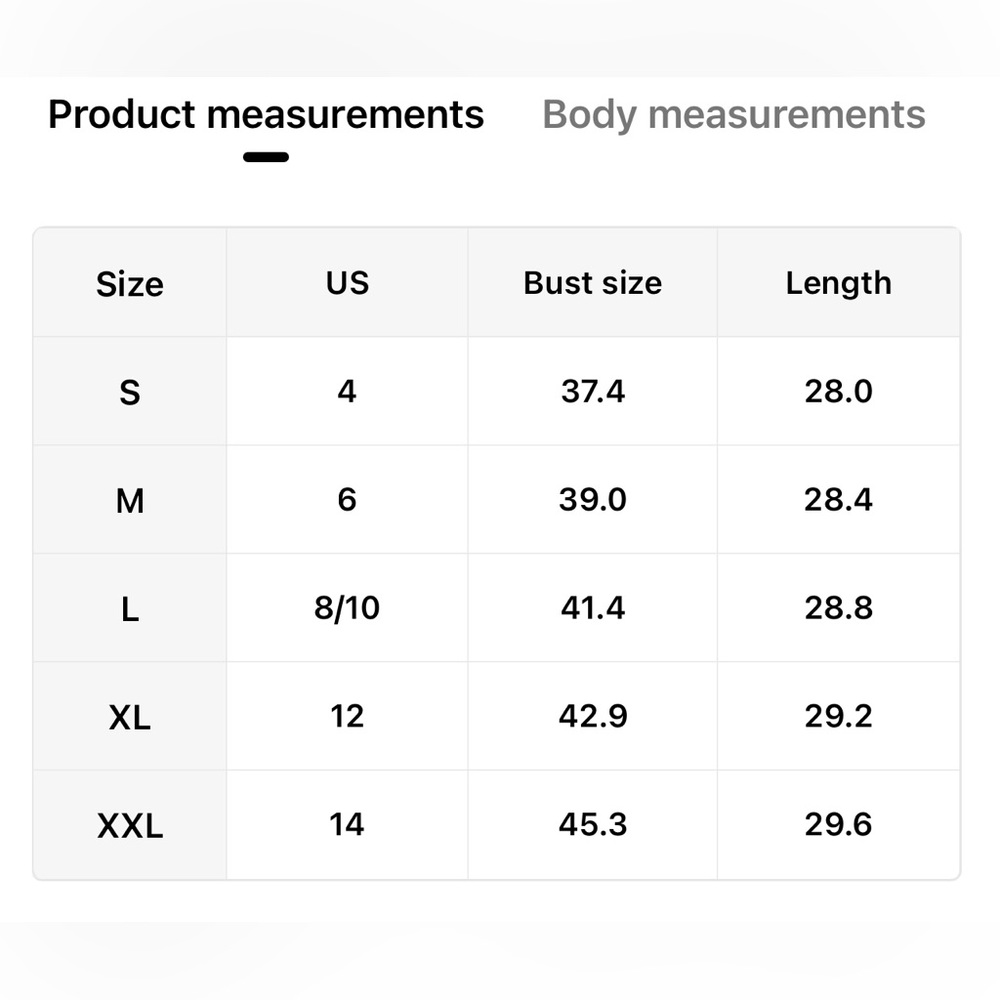
Task: Switch to the Body measurements tab
Action: [x=733, y=115]
